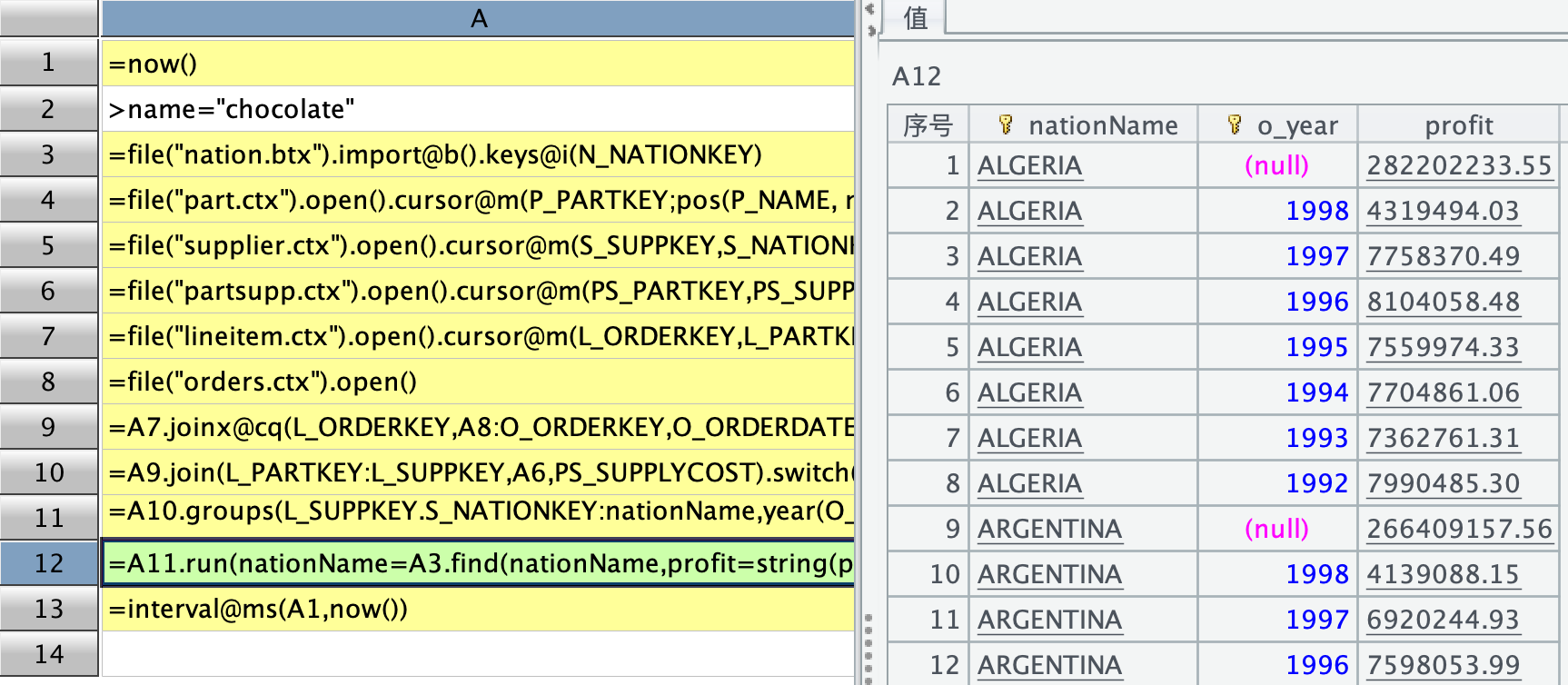Select row header 5

coord(49,245)
